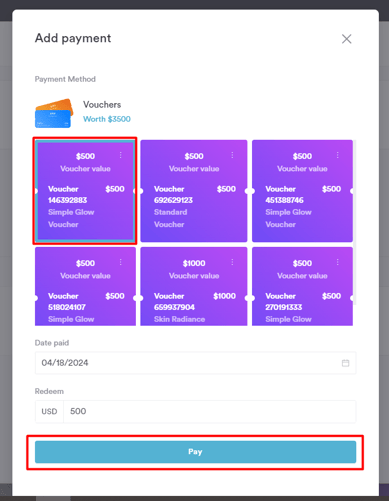The image size is (389, 501).
Task: Click the Worth $3500 link
Action: click(x=107, y=119)
